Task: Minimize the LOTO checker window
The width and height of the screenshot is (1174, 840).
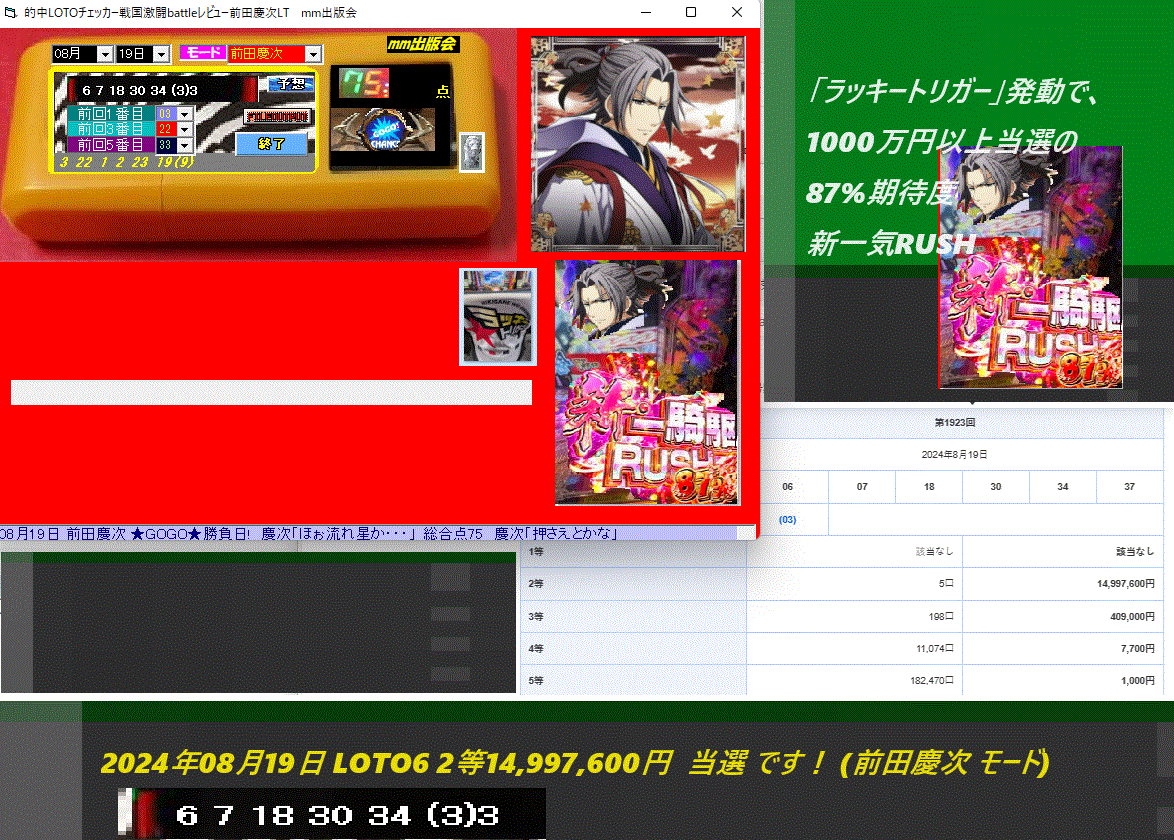Action: (x=645, y=13)
